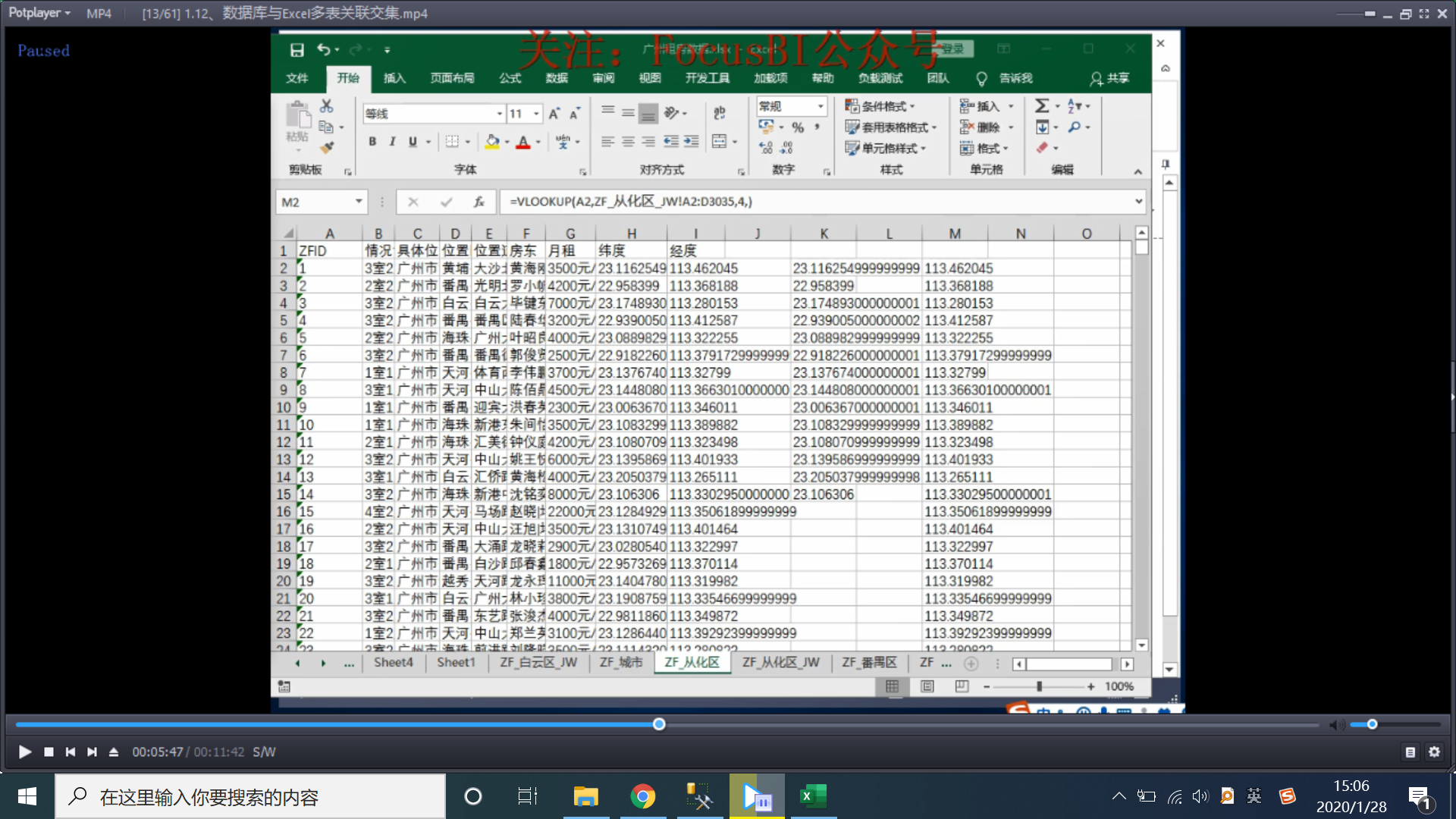The image size is (1456, 819).
Task: Click the eject open-file icon
Action: tap(114, 752)
